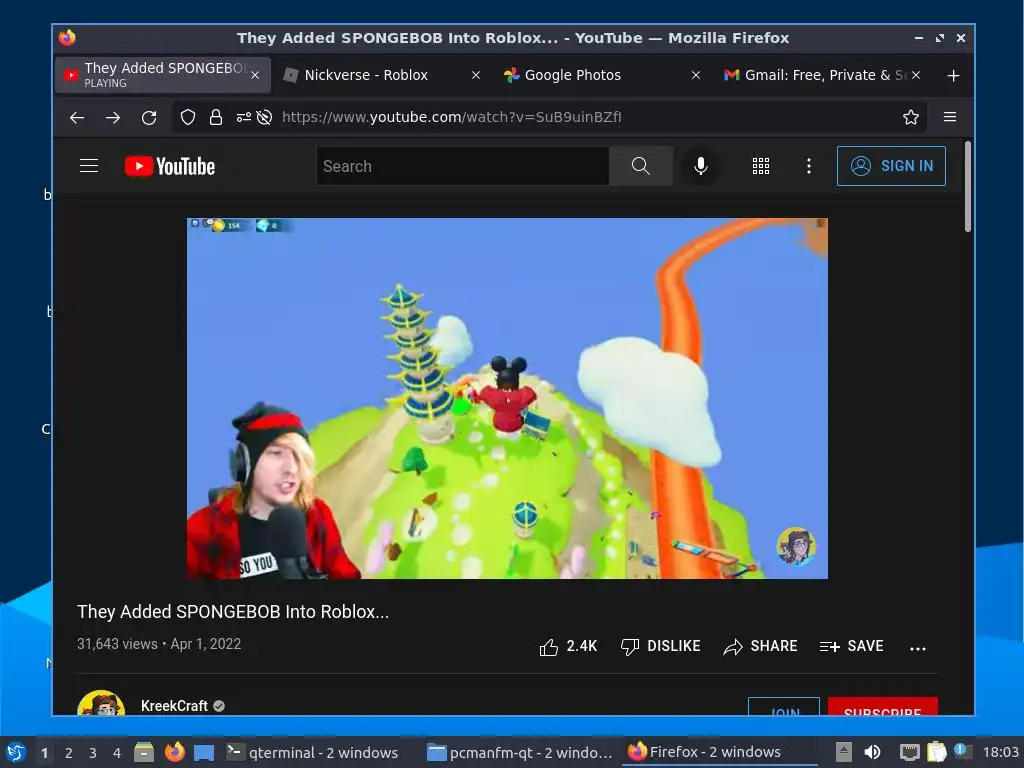Viewport: 1024px width, 768px height.
Task: Like the video with thumbs up
Action: tap(568, 646)
